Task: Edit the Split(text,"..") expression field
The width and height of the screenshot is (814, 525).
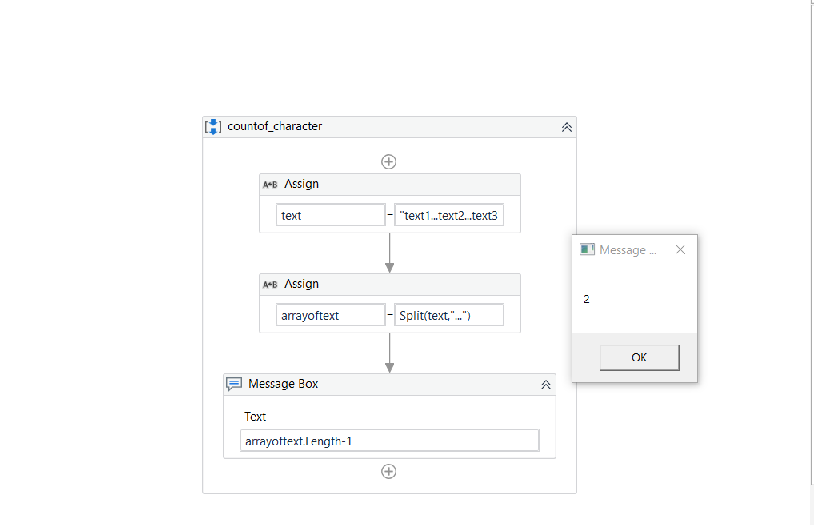Action: (449, 315)
